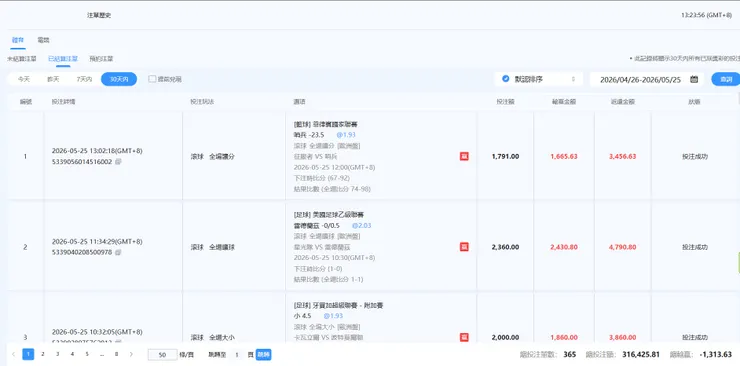740x366 pixels.
Task: Click win amount 1,665.63
Action: [564, 157]
